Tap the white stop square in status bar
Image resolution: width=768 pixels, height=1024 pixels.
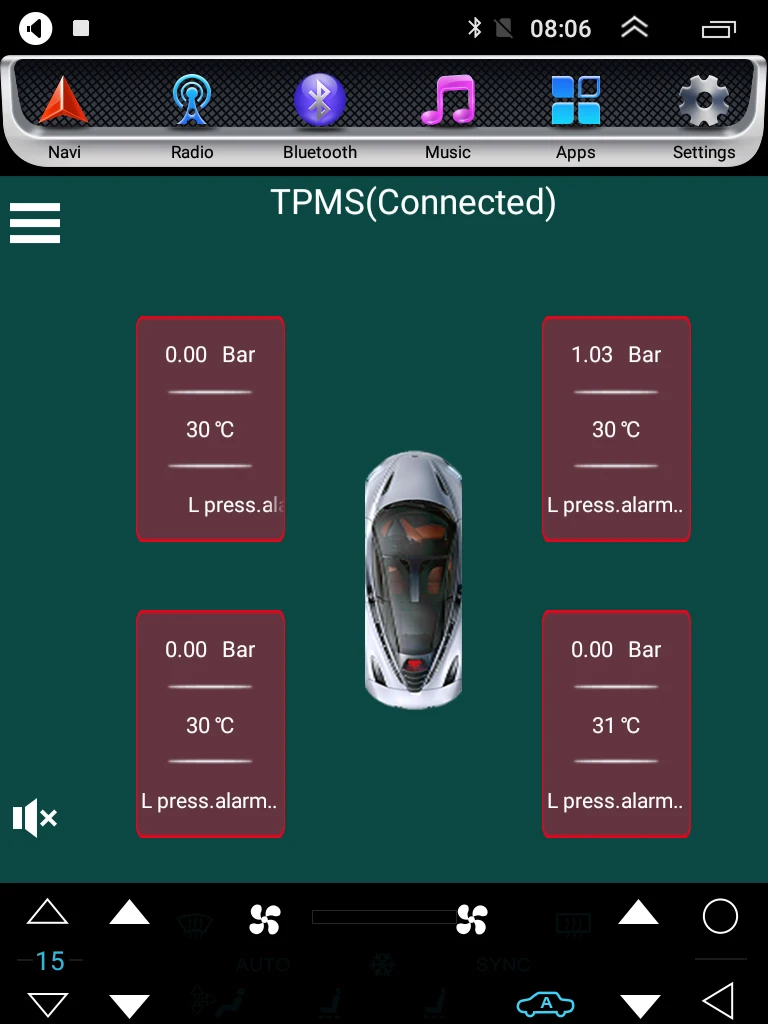[81, 28]
